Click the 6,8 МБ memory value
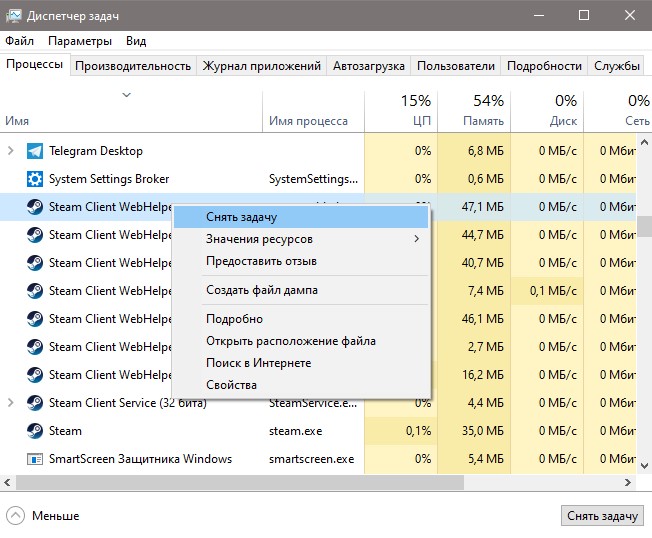The image size is (652, 538). 486,151
